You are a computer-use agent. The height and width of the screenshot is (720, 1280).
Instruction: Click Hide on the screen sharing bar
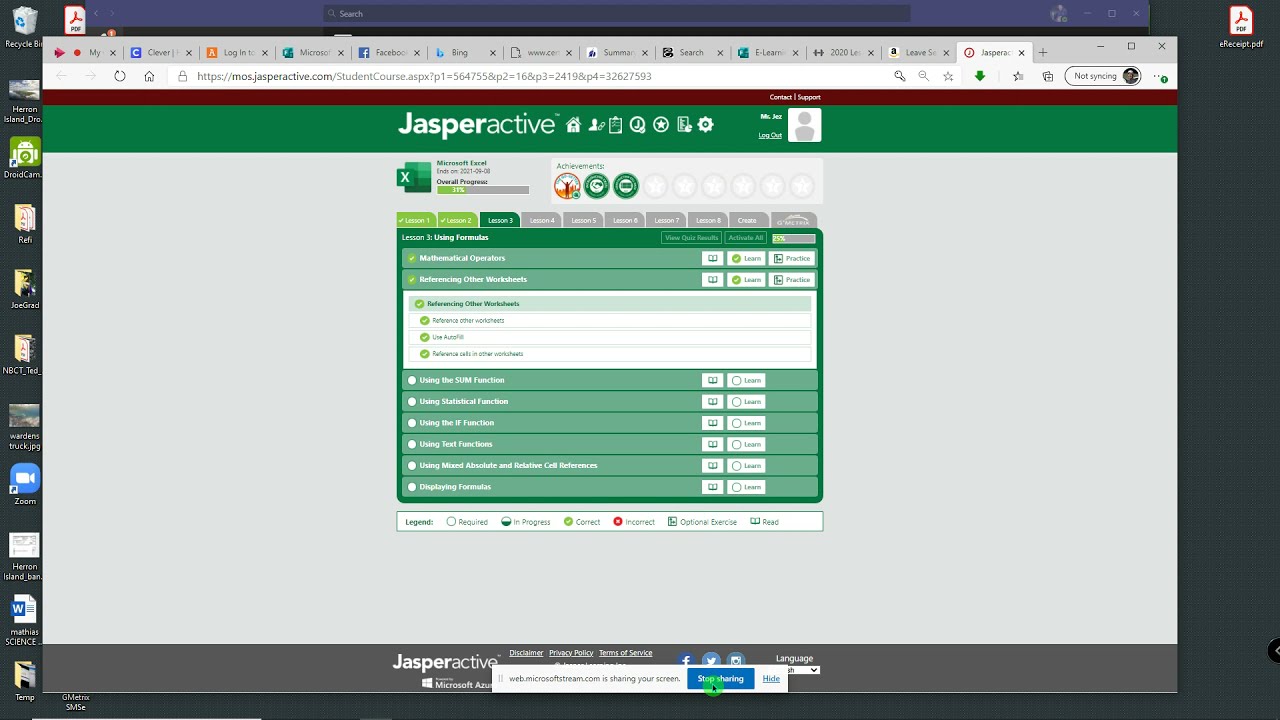coord(771,679)
